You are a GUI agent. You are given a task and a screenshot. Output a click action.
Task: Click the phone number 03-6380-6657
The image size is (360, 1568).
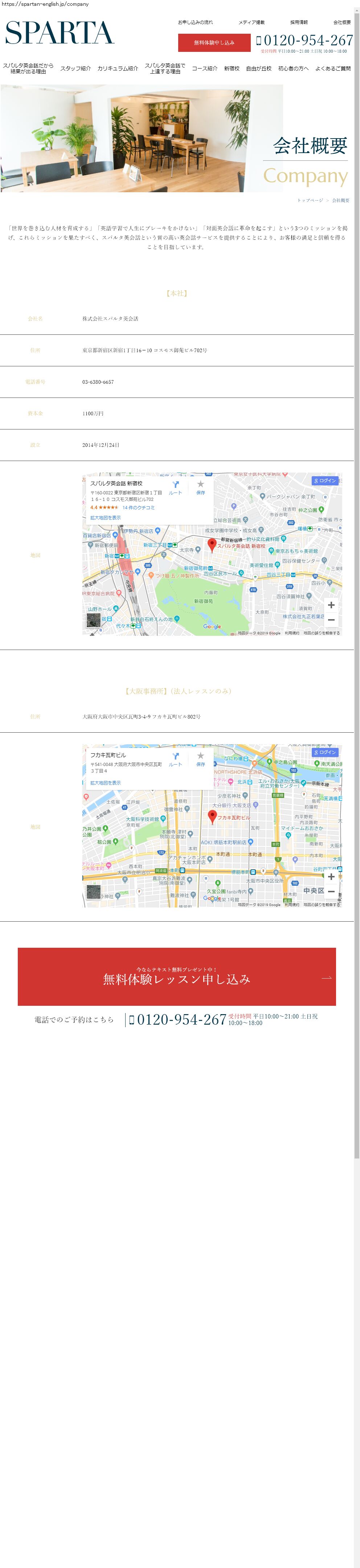[x=98, y=382]
